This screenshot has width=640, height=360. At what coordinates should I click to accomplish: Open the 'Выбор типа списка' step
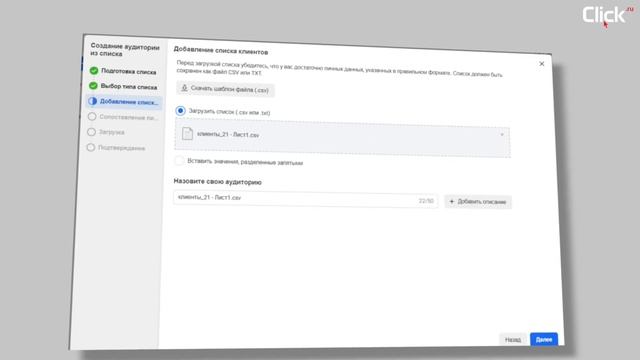point(123,86)
